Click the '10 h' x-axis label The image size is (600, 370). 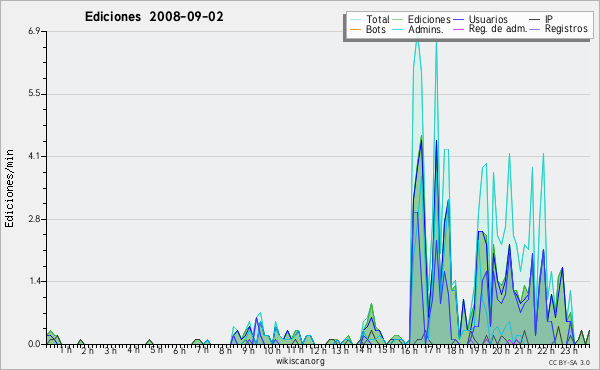tap(272, 350)
